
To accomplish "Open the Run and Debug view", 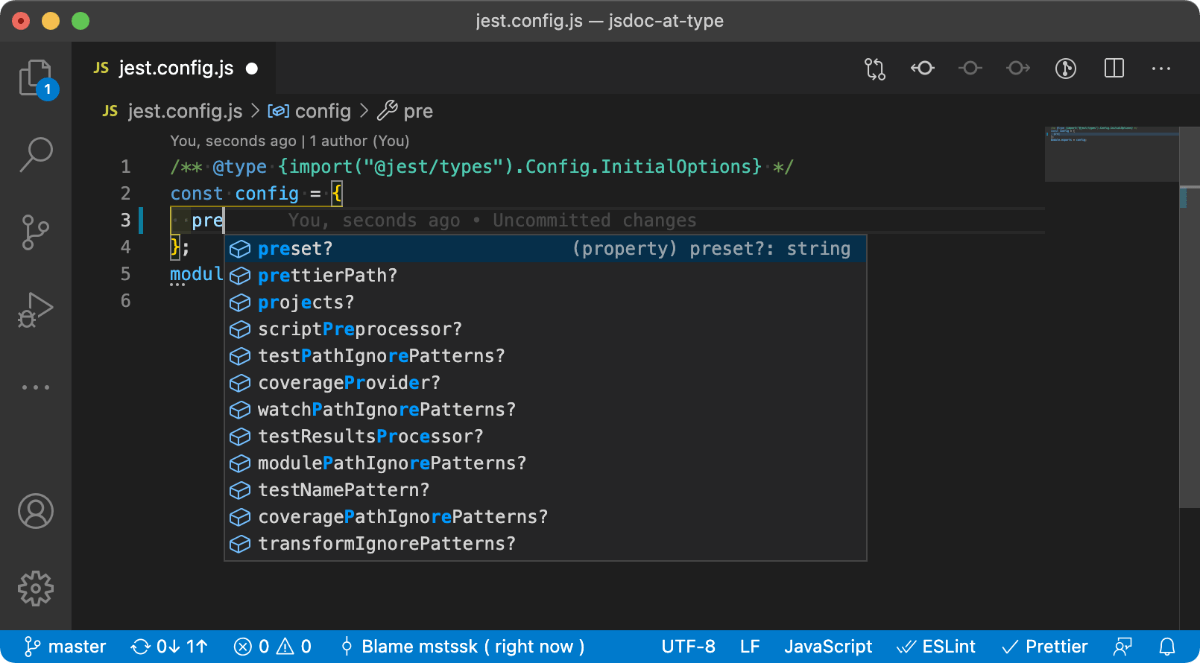I will tap(36, 310).
